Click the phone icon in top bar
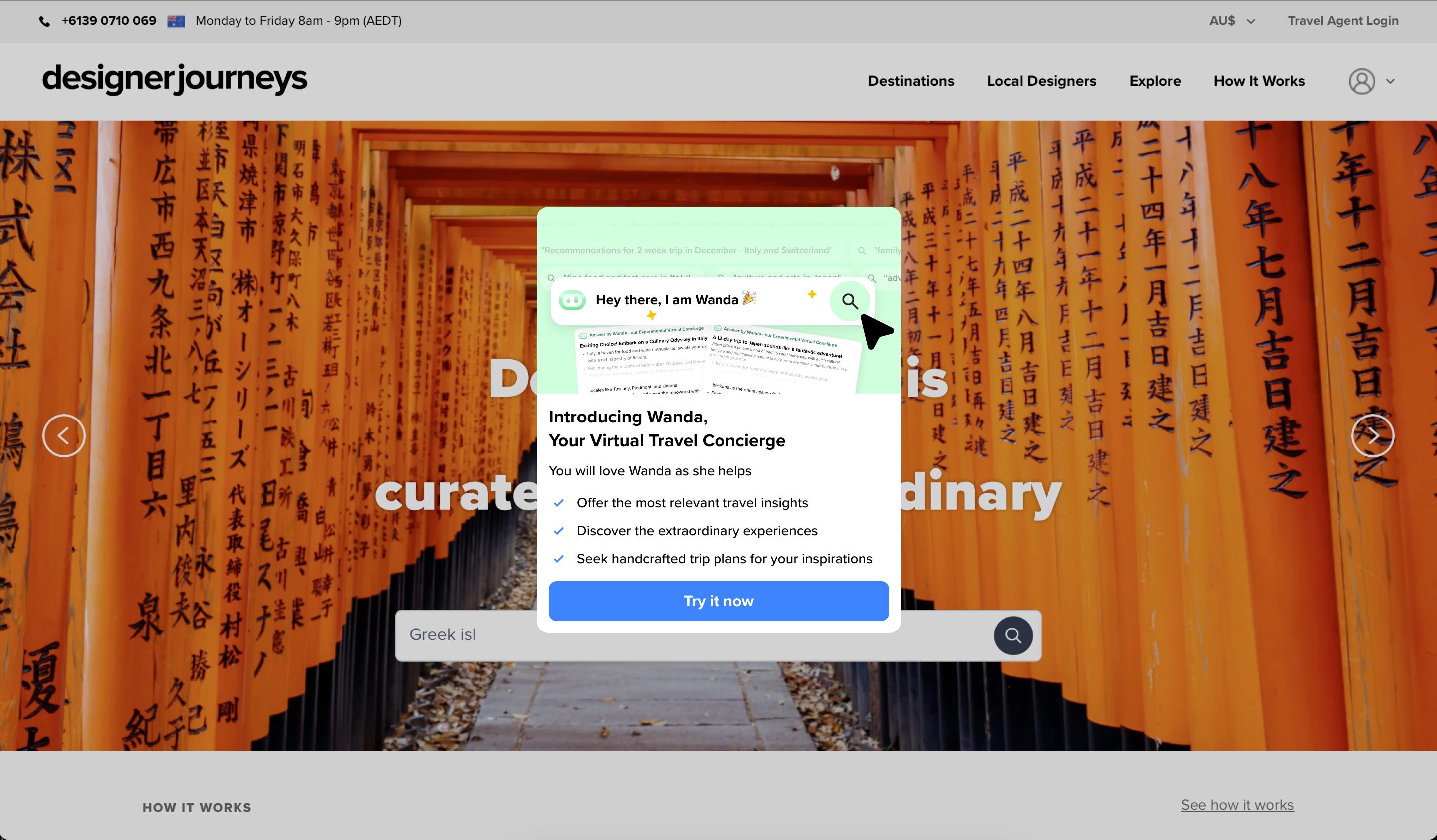Screen dimensions: 1437x840 44,21
